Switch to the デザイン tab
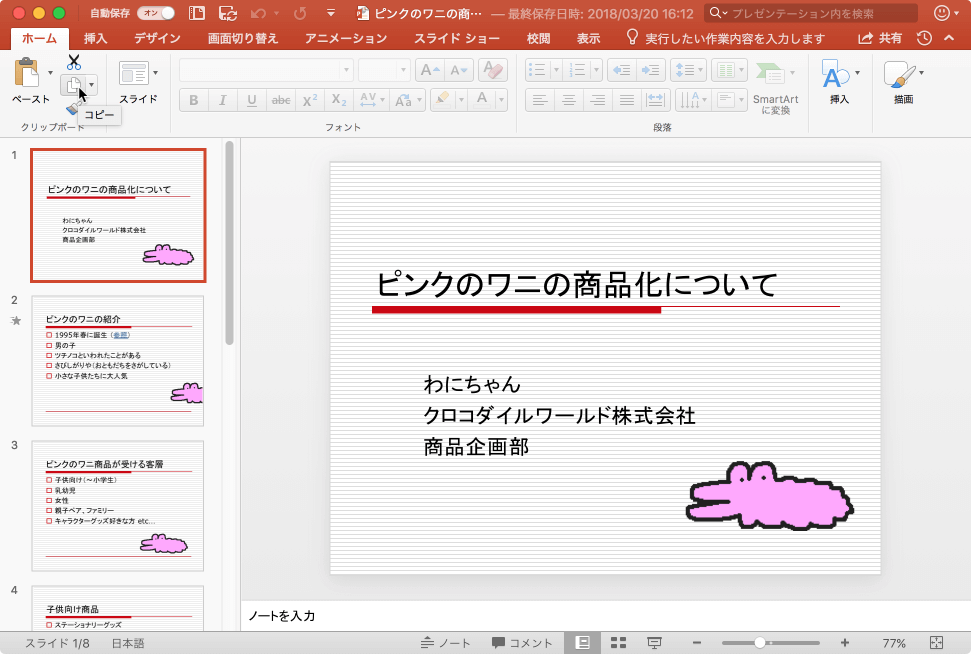971x654 pixels. 157,38
